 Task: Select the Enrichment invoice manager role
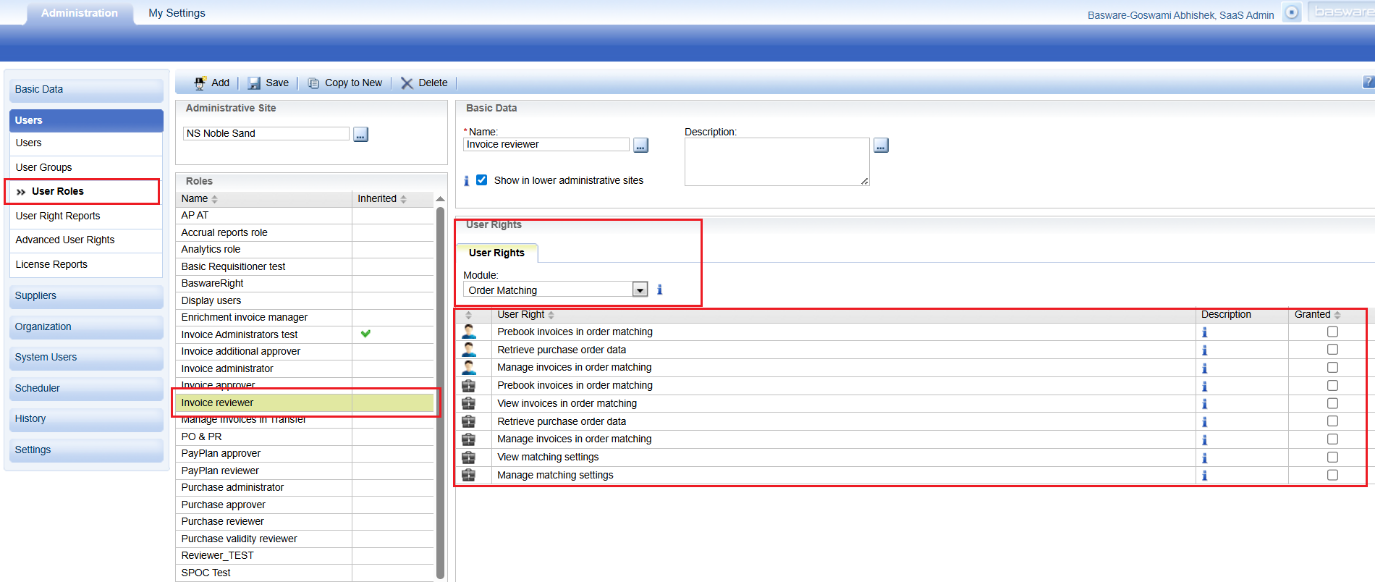pos(305,317)
